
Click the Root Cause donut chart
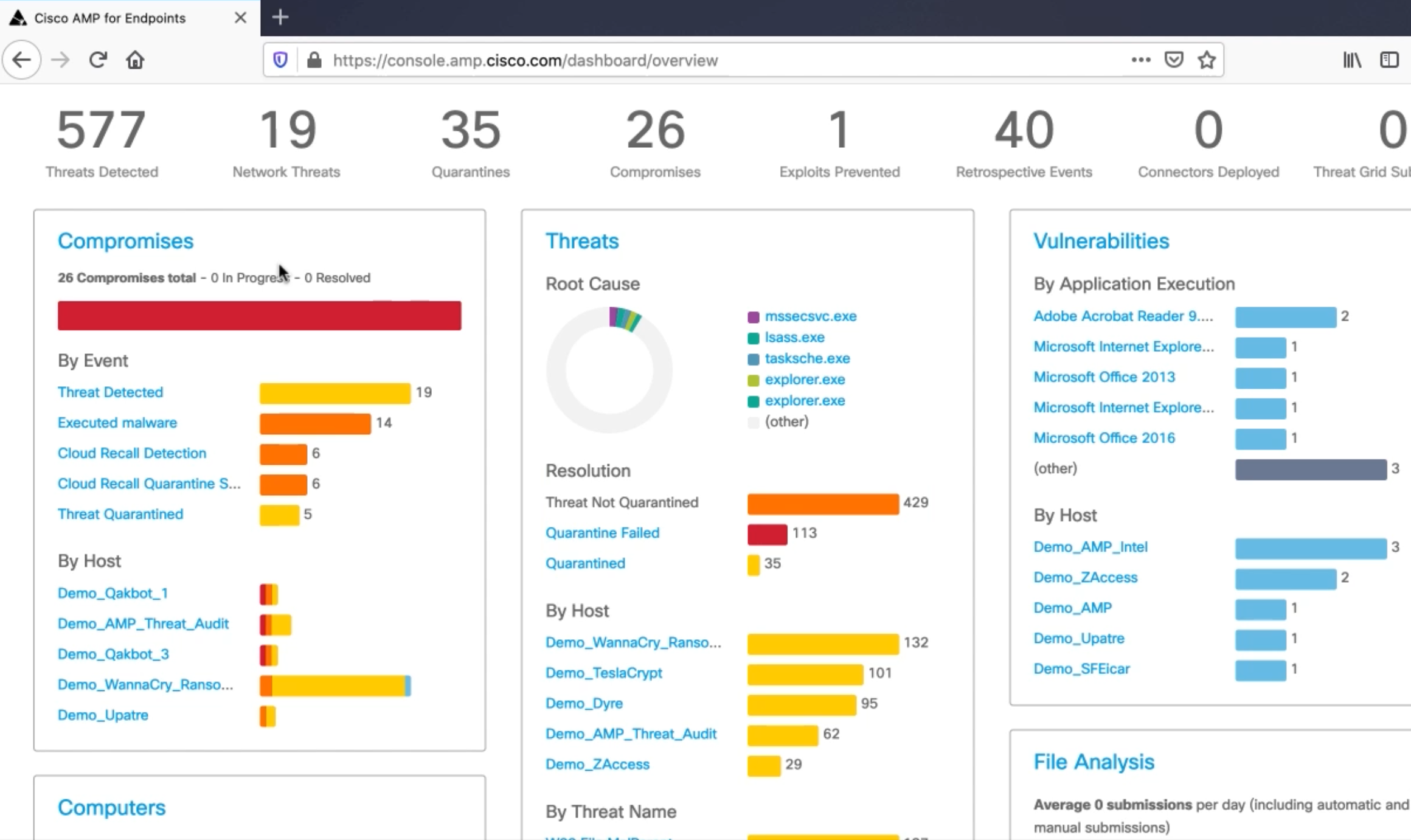coord(609,370)
